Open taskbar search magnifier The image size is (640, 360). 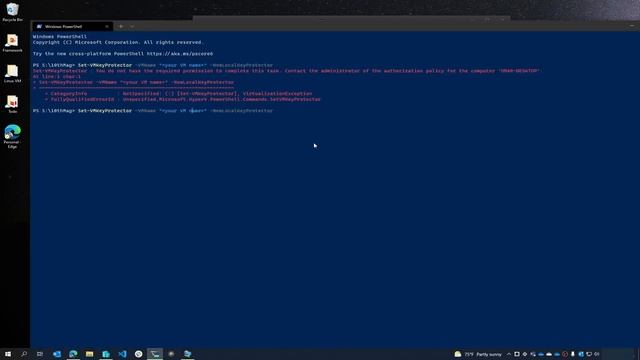click(x=24, y=354)
